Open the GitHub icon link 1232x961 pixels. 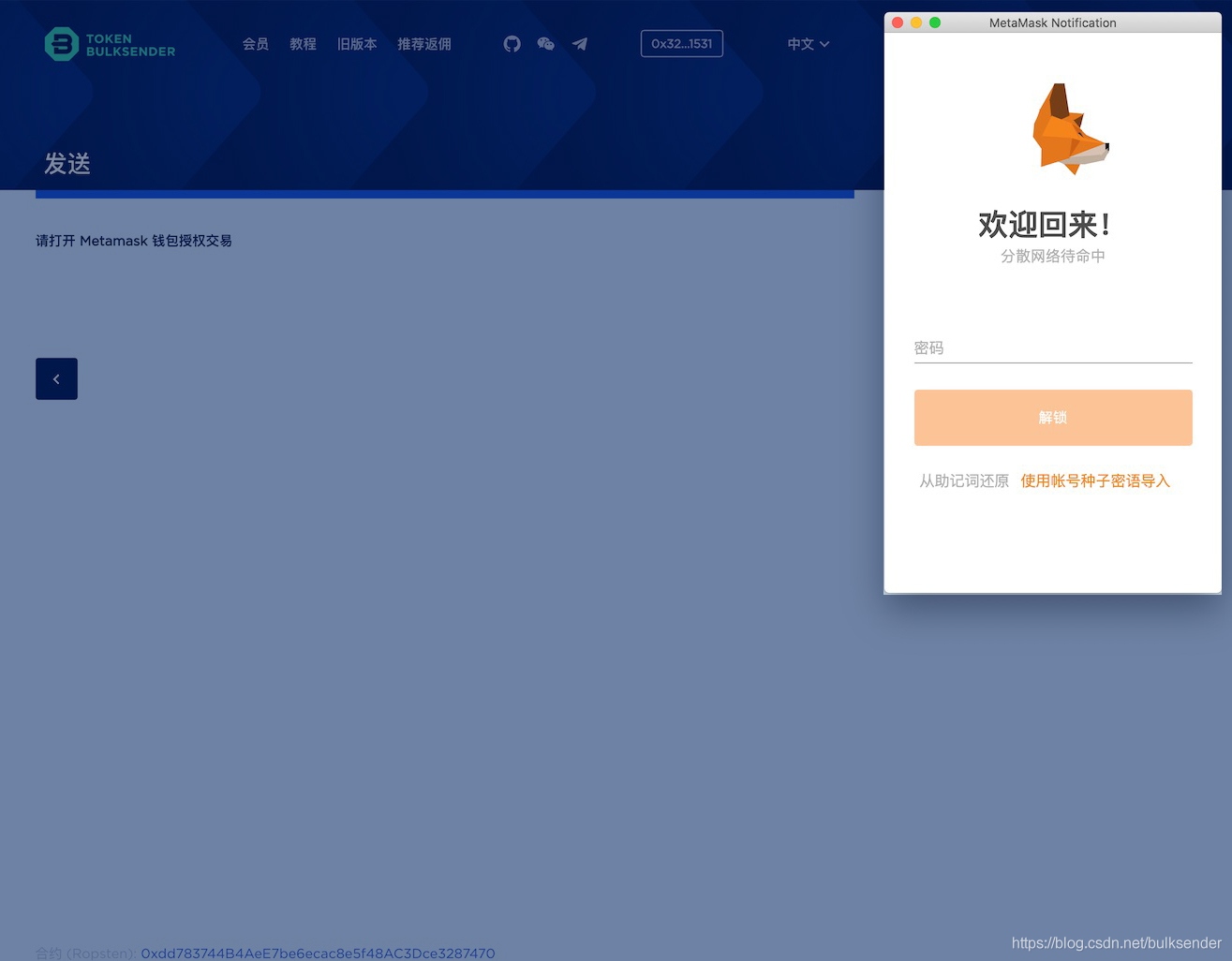click(512, 44)
